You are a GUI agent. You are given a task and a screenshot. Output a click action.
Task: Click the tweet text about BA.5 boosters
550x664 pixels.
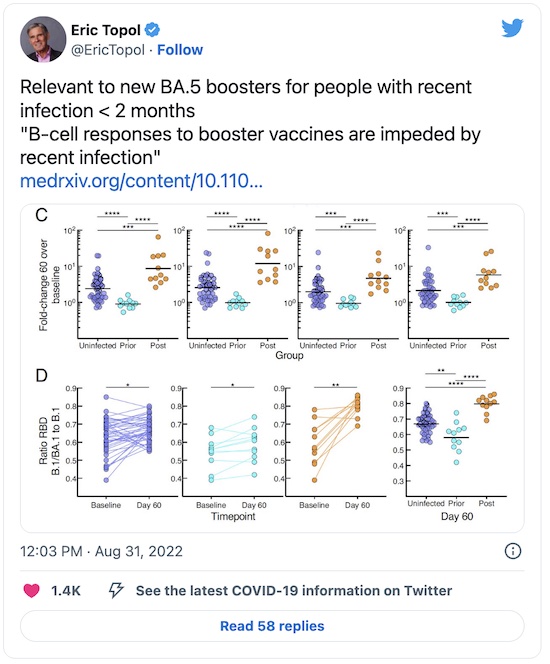(x=246, y=99)
